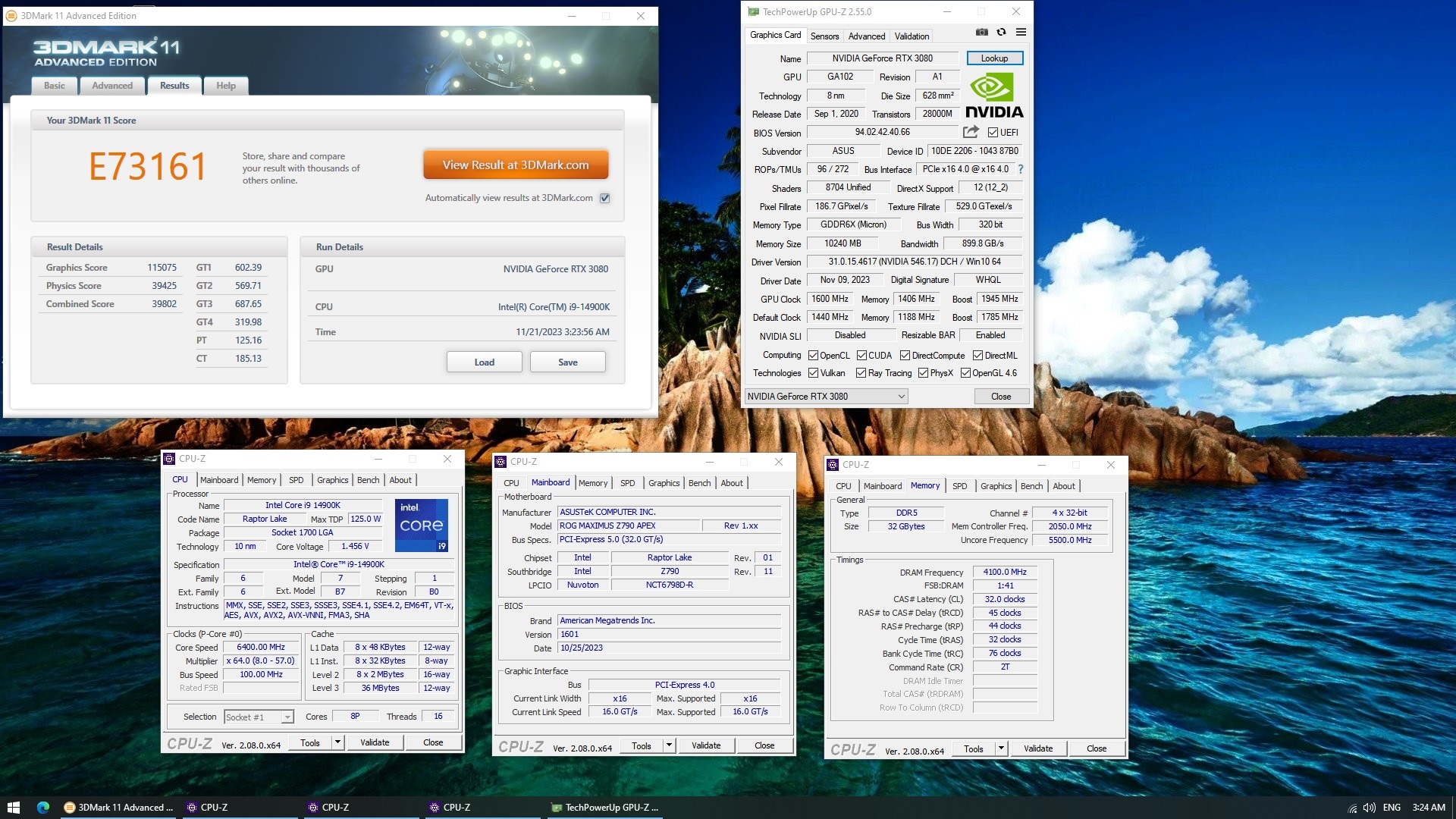Click Close in CPU-Z Mainboard window
This screenshot has width=1456, height=819.
point(764,745)
